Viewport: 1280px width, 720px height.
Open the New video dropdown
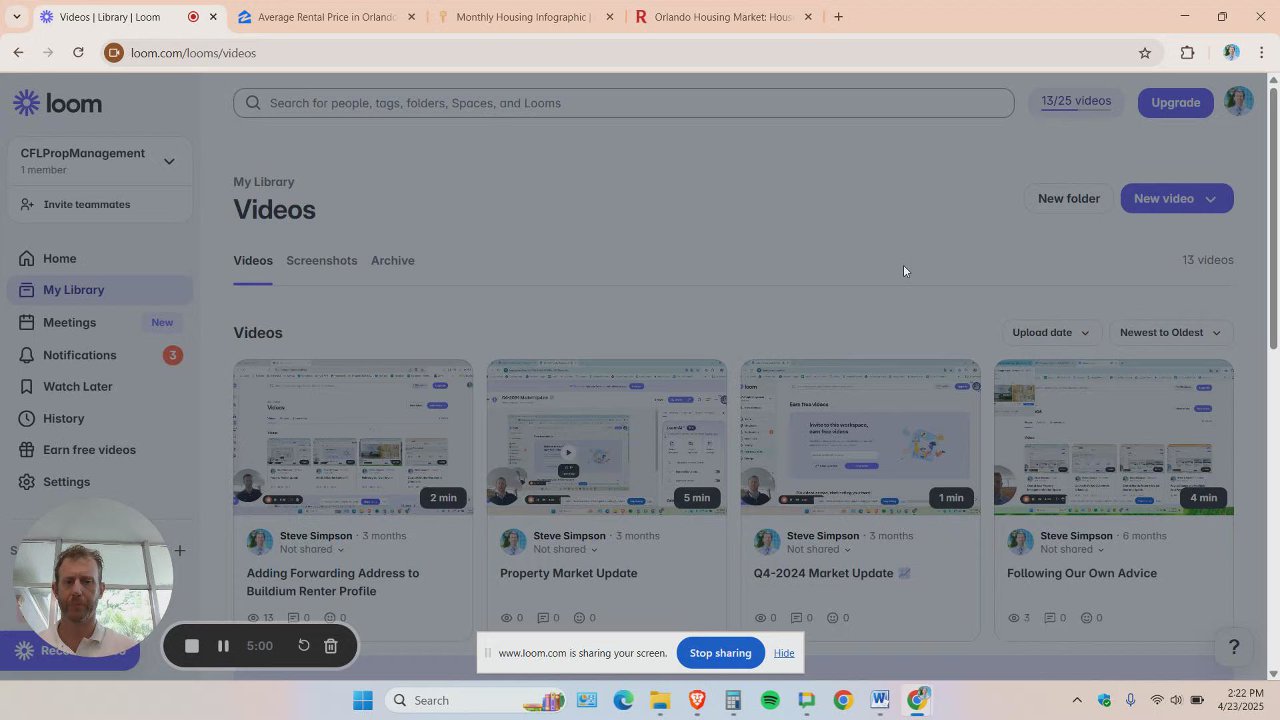click(x=1176, y=198)
